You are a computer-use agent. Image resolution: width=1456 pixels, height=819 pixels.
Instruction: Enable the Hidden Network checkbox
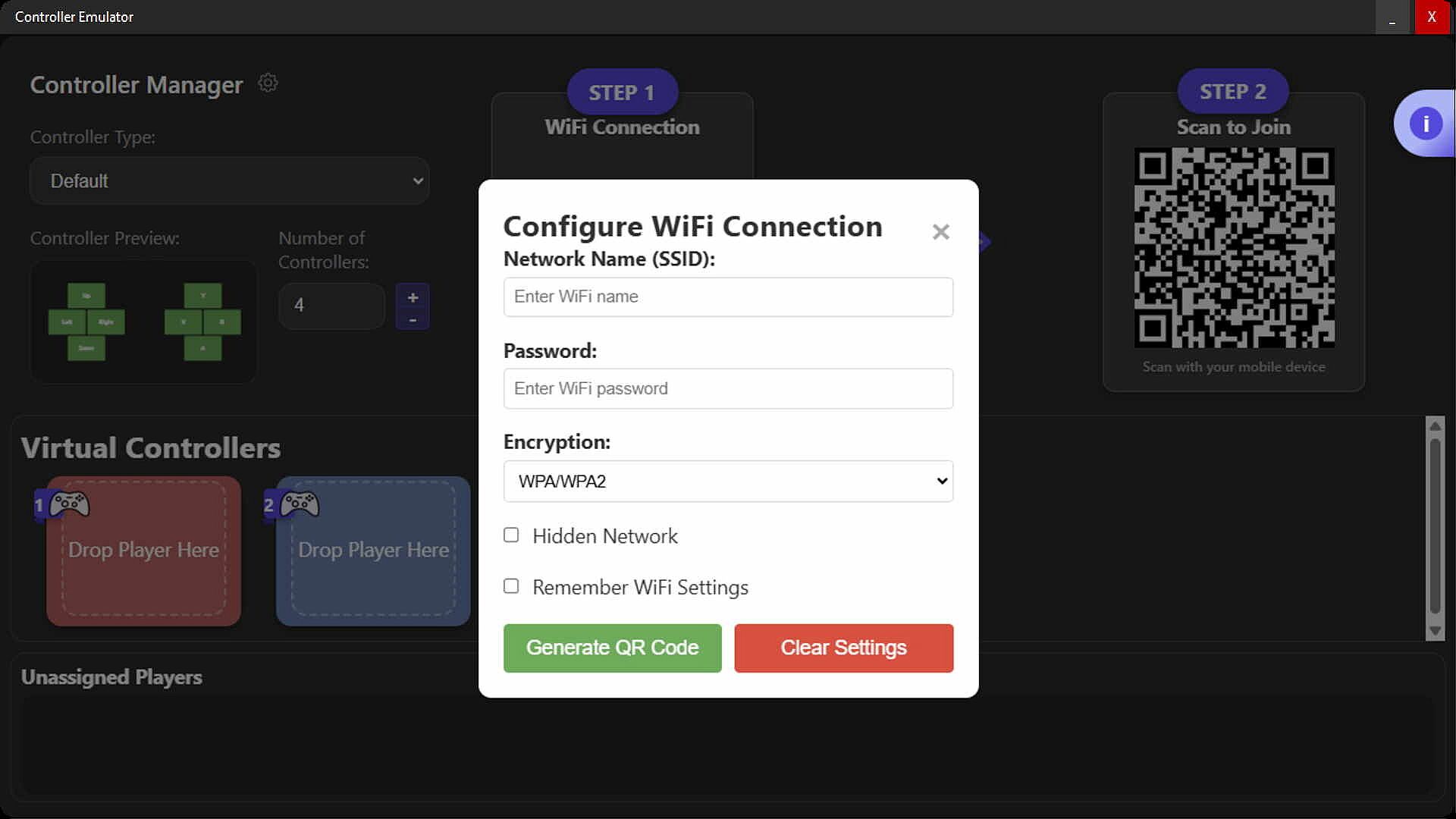511,535
